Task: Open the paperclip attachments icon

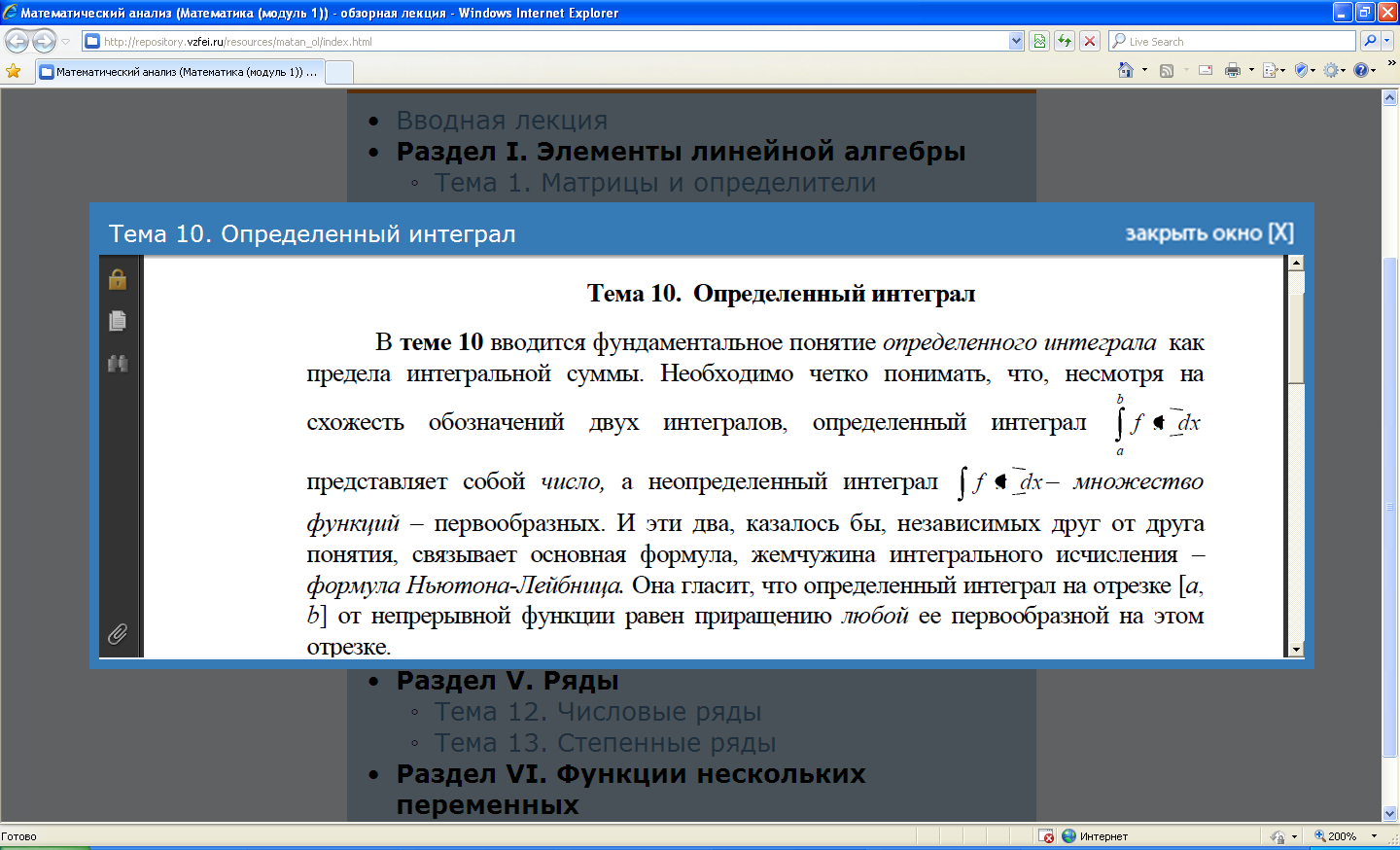Action: click(x=118, y=634)
